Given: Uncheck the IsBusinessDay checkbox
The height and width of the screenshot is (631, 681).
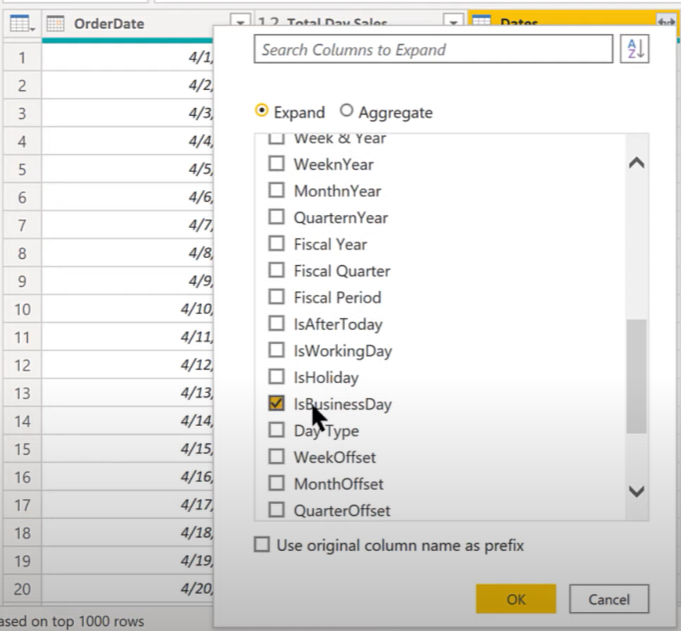Looking at the screenshot, I should 276,403.
